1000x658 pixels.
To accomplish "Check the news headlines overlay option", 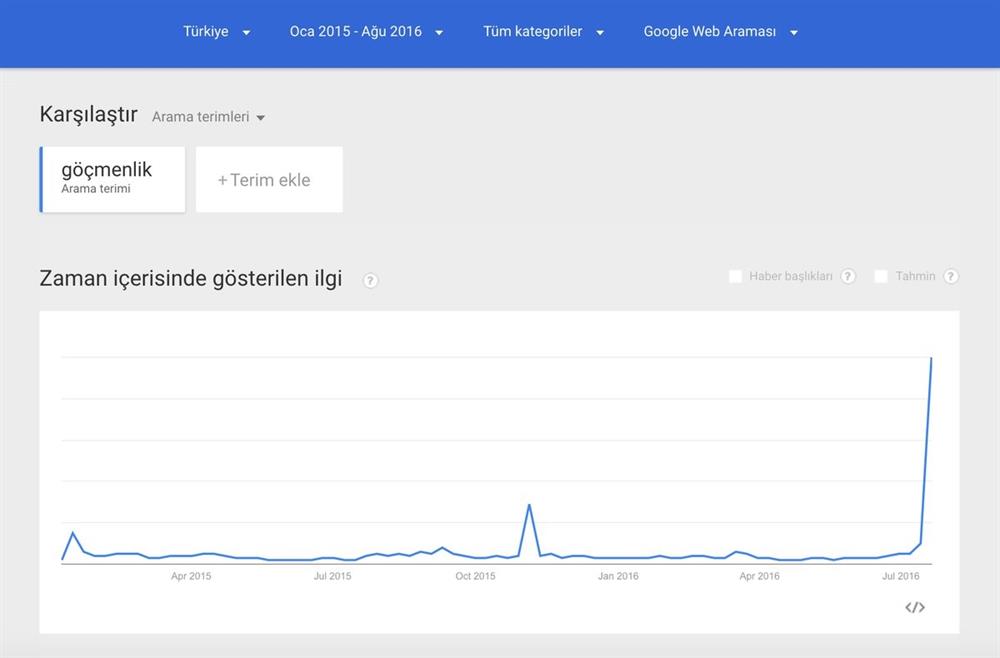I will [x=736, y=275].
